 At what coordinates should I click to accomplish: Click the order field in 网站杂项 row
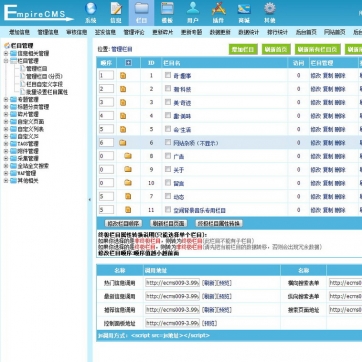pyautogui.click(x=106, y=143)
